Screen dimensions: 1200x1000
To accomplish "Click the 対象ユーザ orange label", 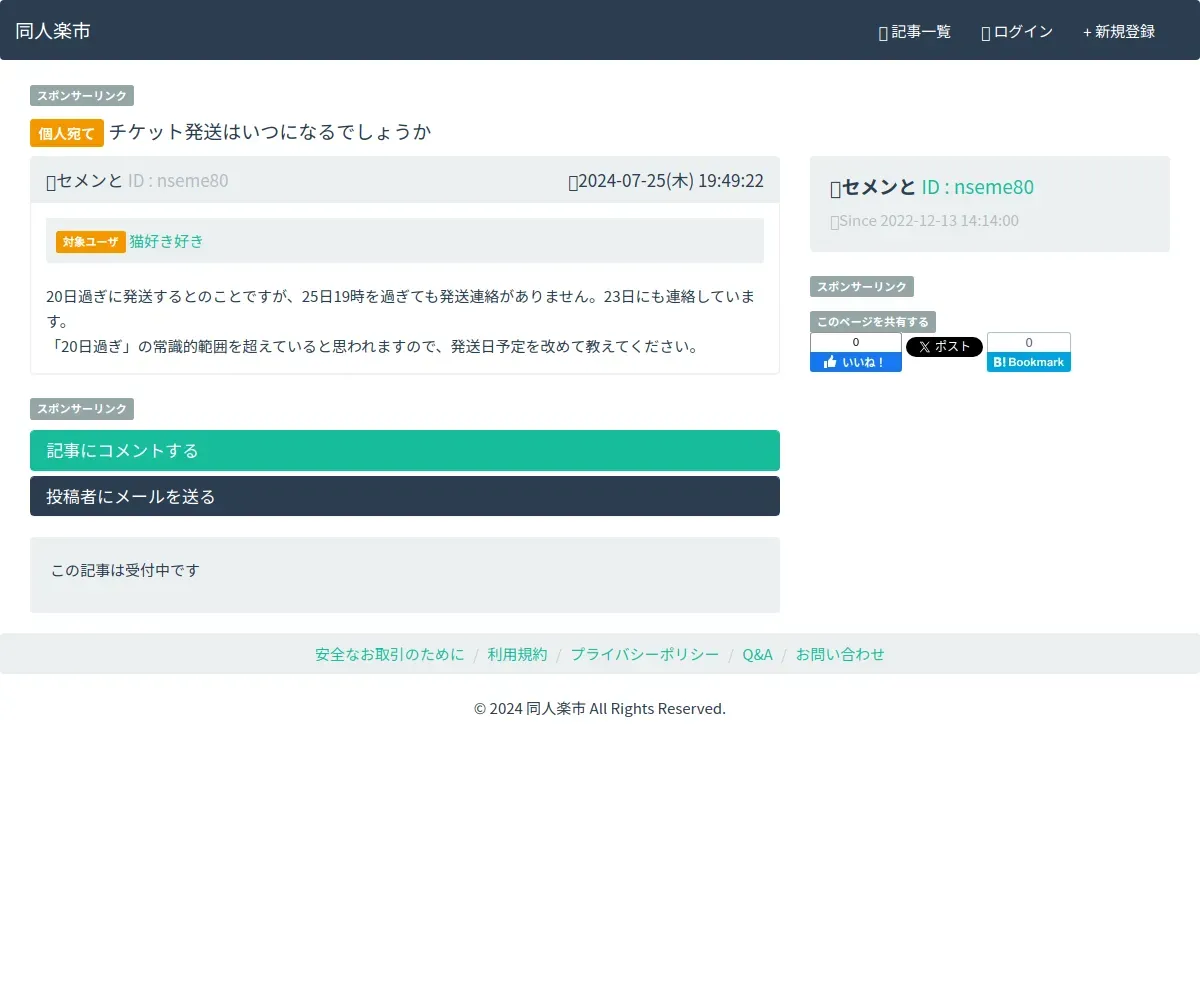I will [x=91, y=242].
